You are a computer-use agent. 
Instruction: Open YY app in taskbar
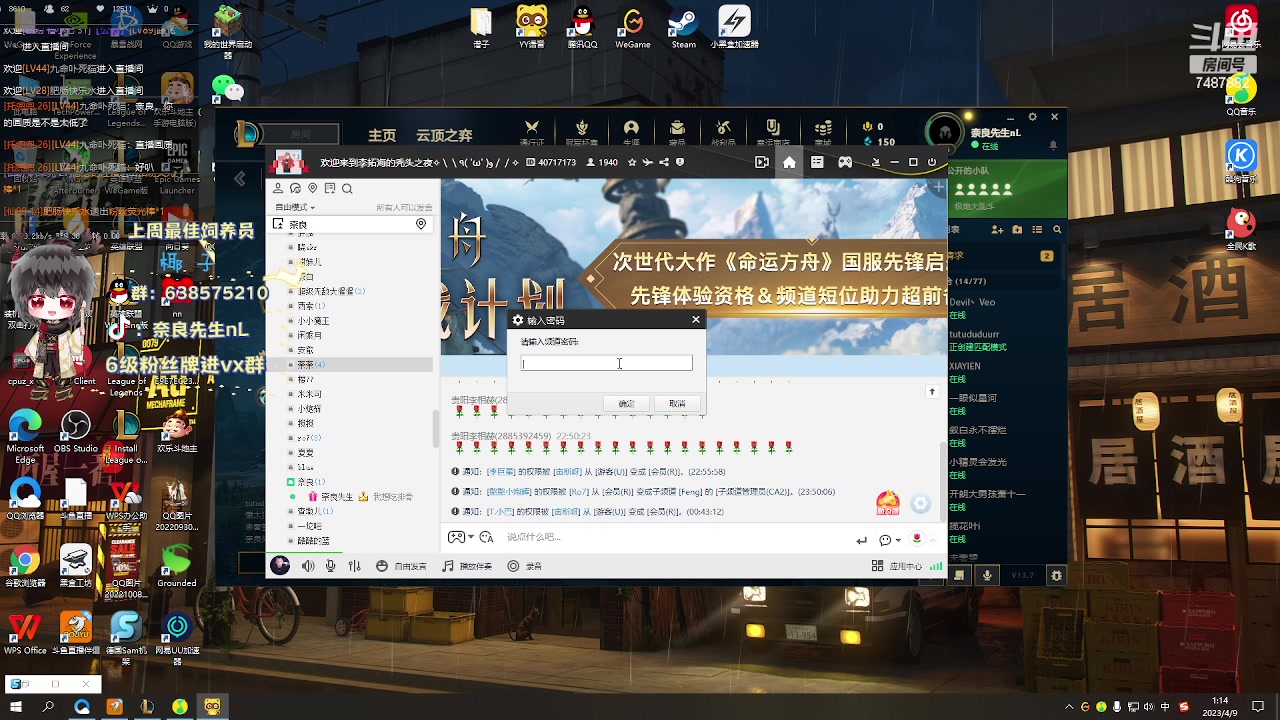click(212, 707)
